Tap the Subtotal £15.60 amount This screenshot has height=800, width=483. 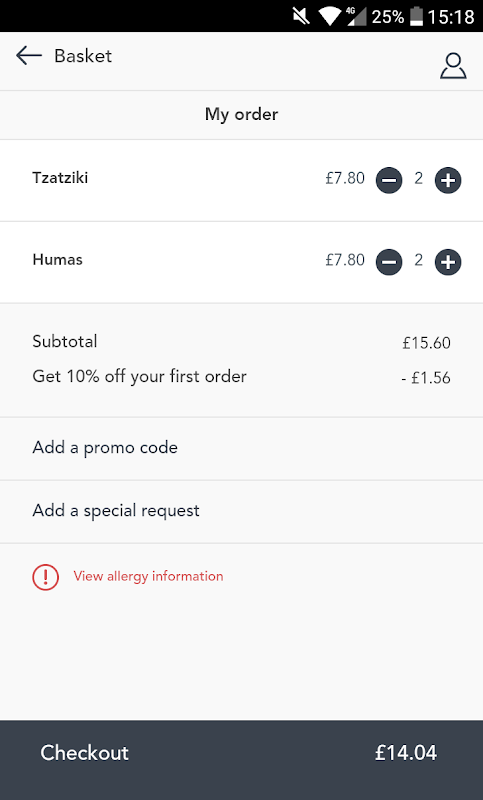coord(426,342)
